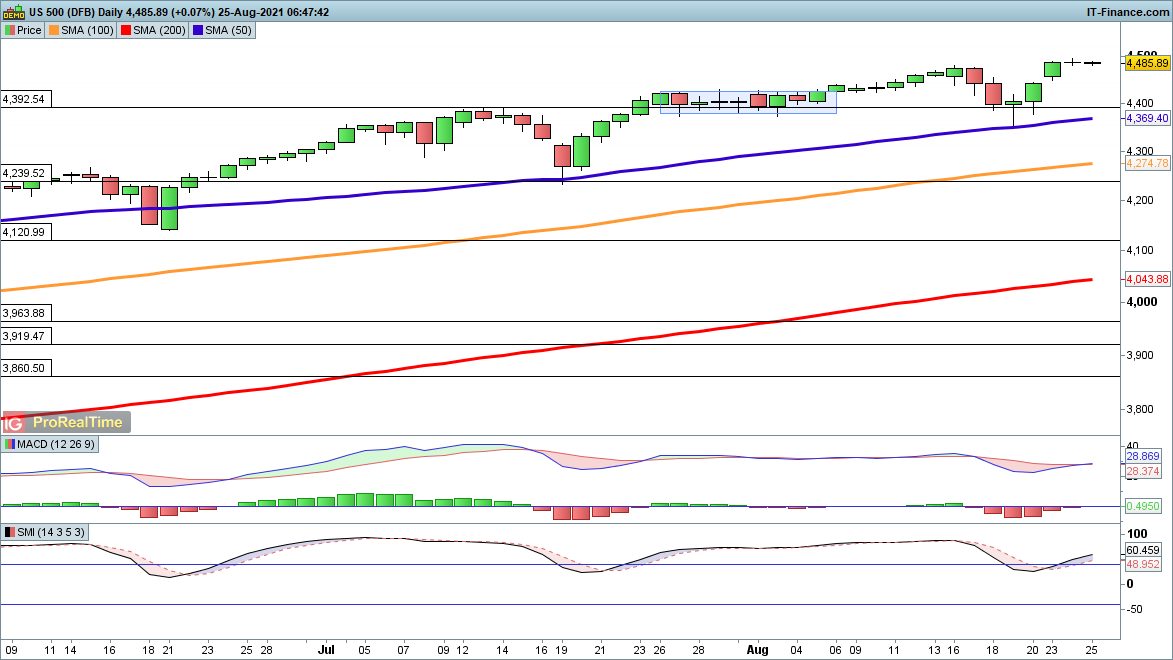Click the IT-Finance.com link
Viewport: 1173px width, 660px height.
click(1127, 12)
